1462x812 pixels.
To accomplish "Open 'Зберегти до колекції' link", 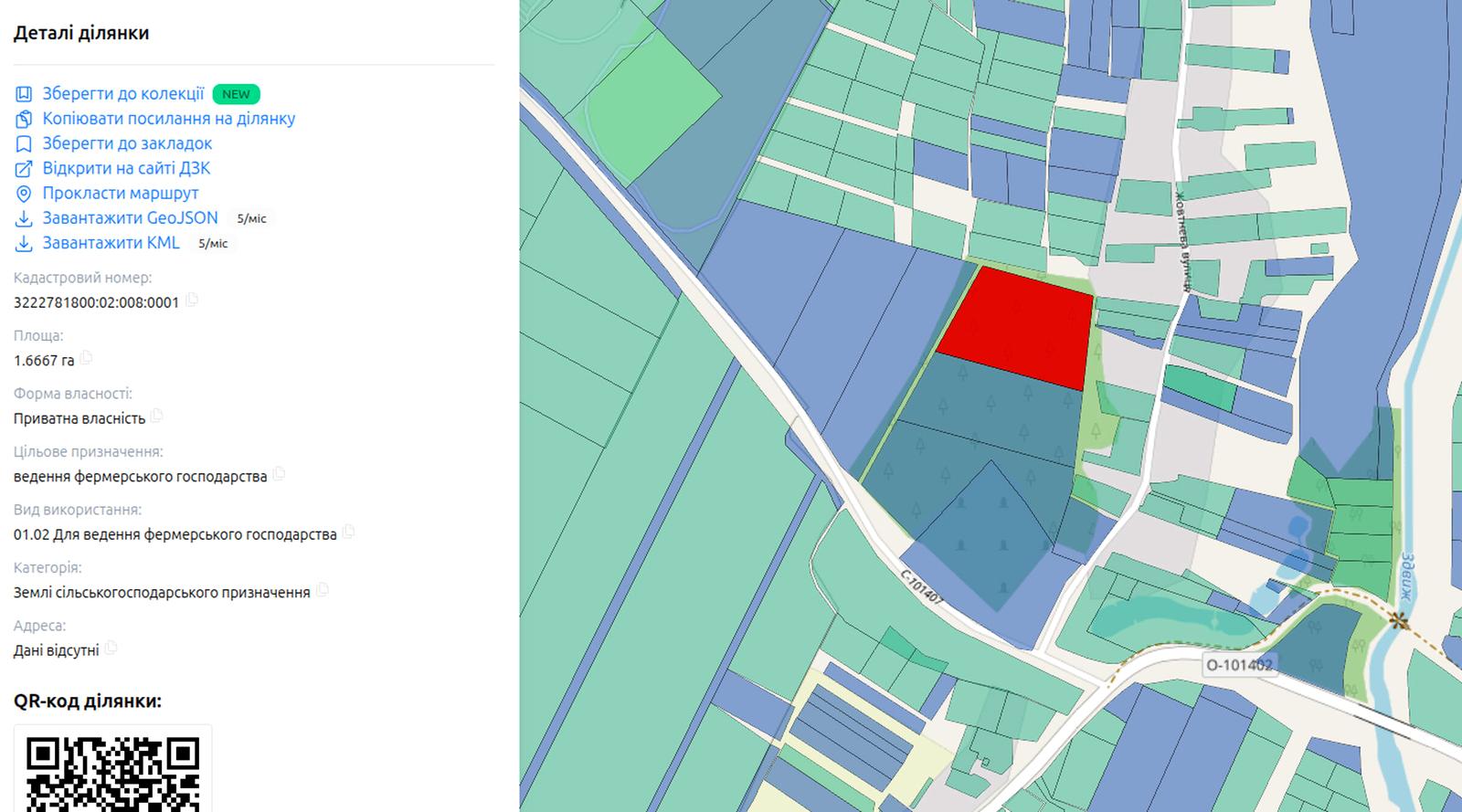I will click(x=123, y=94).
